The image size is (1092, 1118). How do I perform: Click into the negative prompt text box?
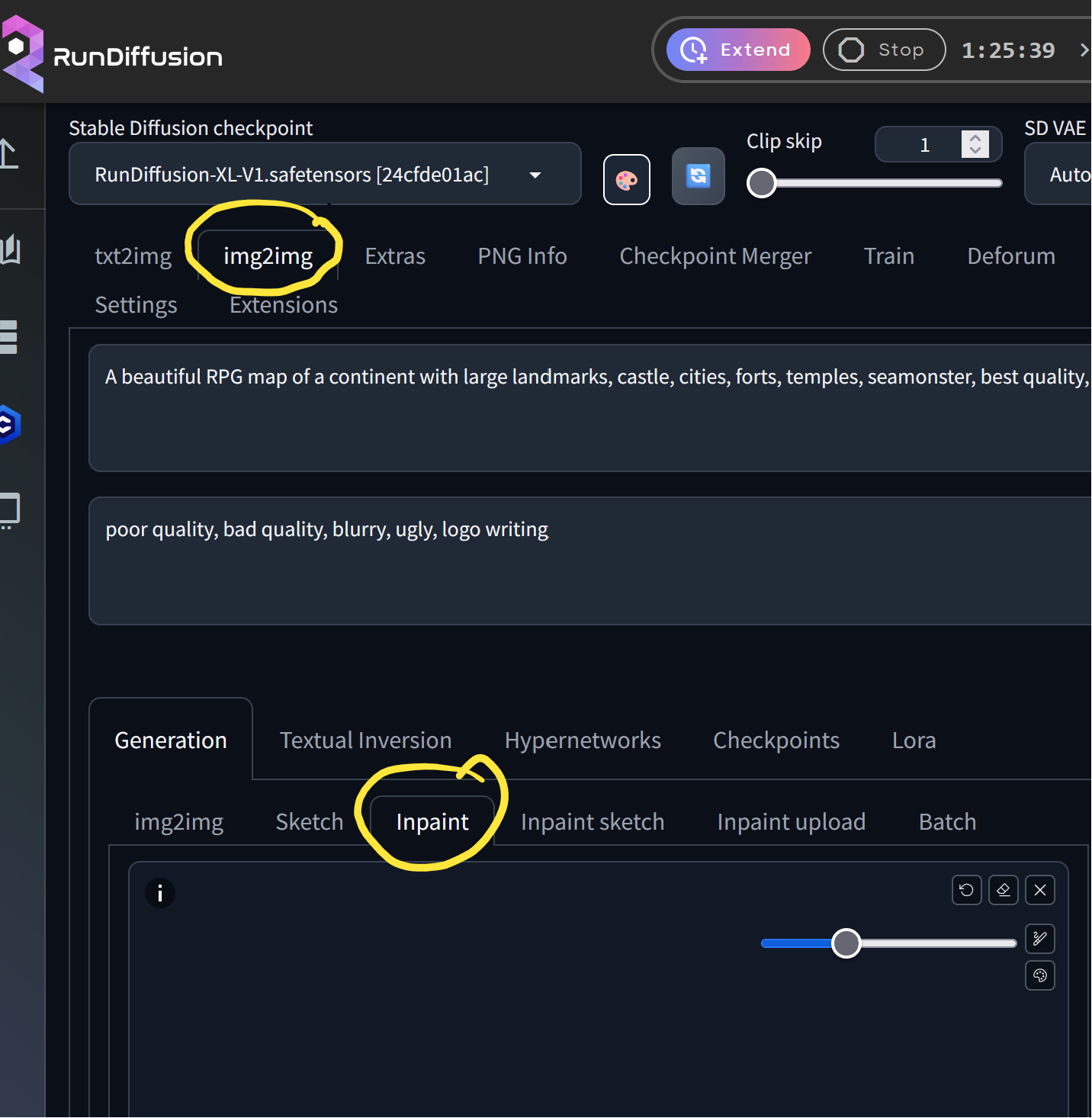click(590, 561)
